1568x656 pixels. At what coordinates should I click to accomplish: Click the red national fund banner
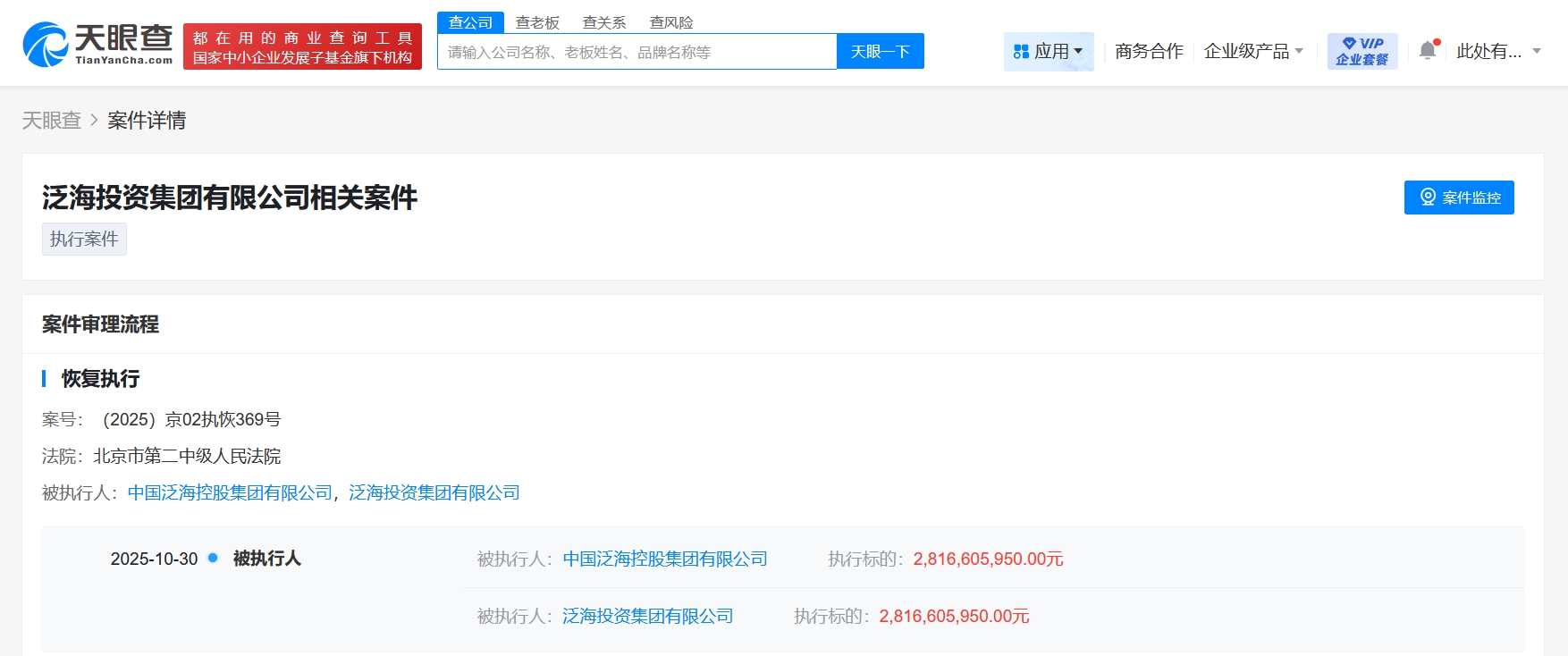coord(302,47)
